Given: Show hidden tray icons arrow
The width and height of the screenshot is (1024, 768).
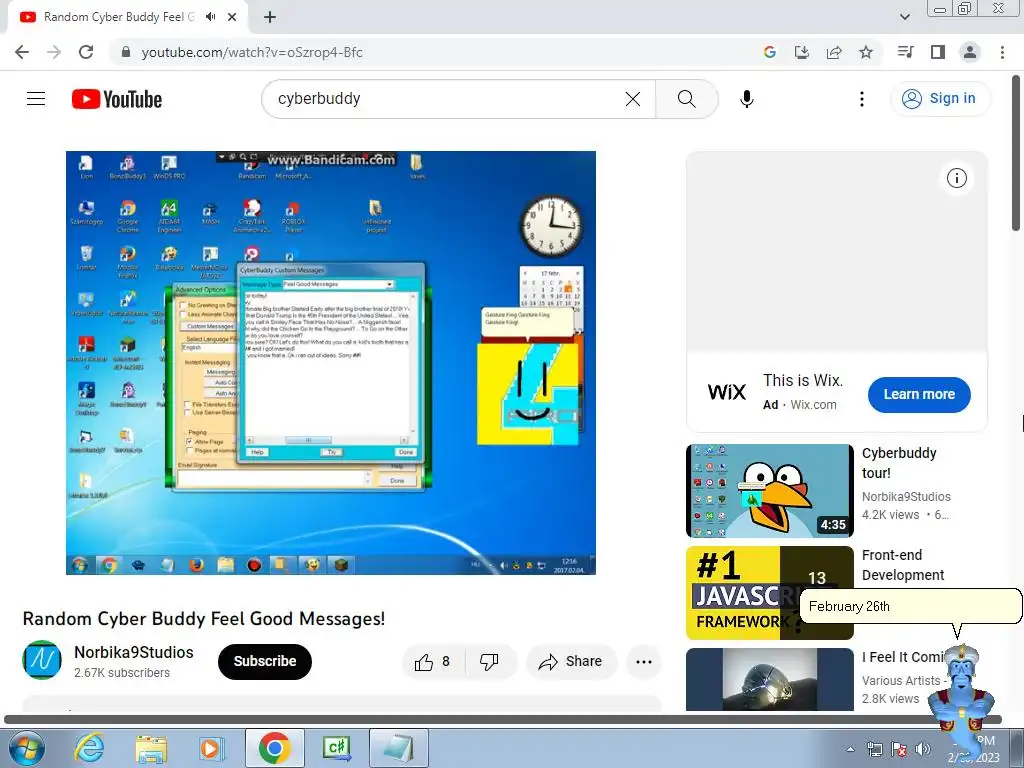Looking at the screenshot, I should click(850, 749).
